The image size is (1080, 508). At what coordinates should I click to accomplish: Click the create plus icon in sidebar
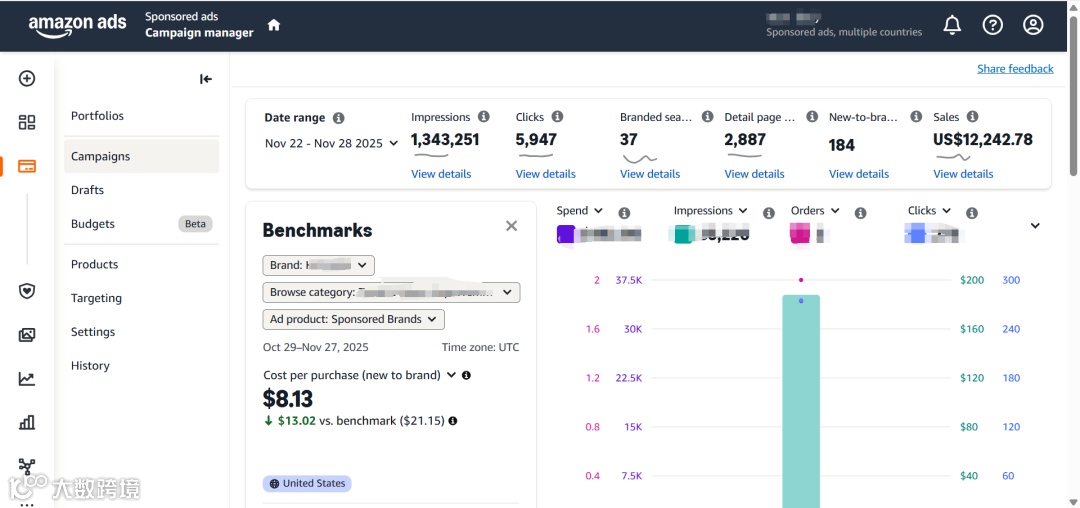pos(27,78)
